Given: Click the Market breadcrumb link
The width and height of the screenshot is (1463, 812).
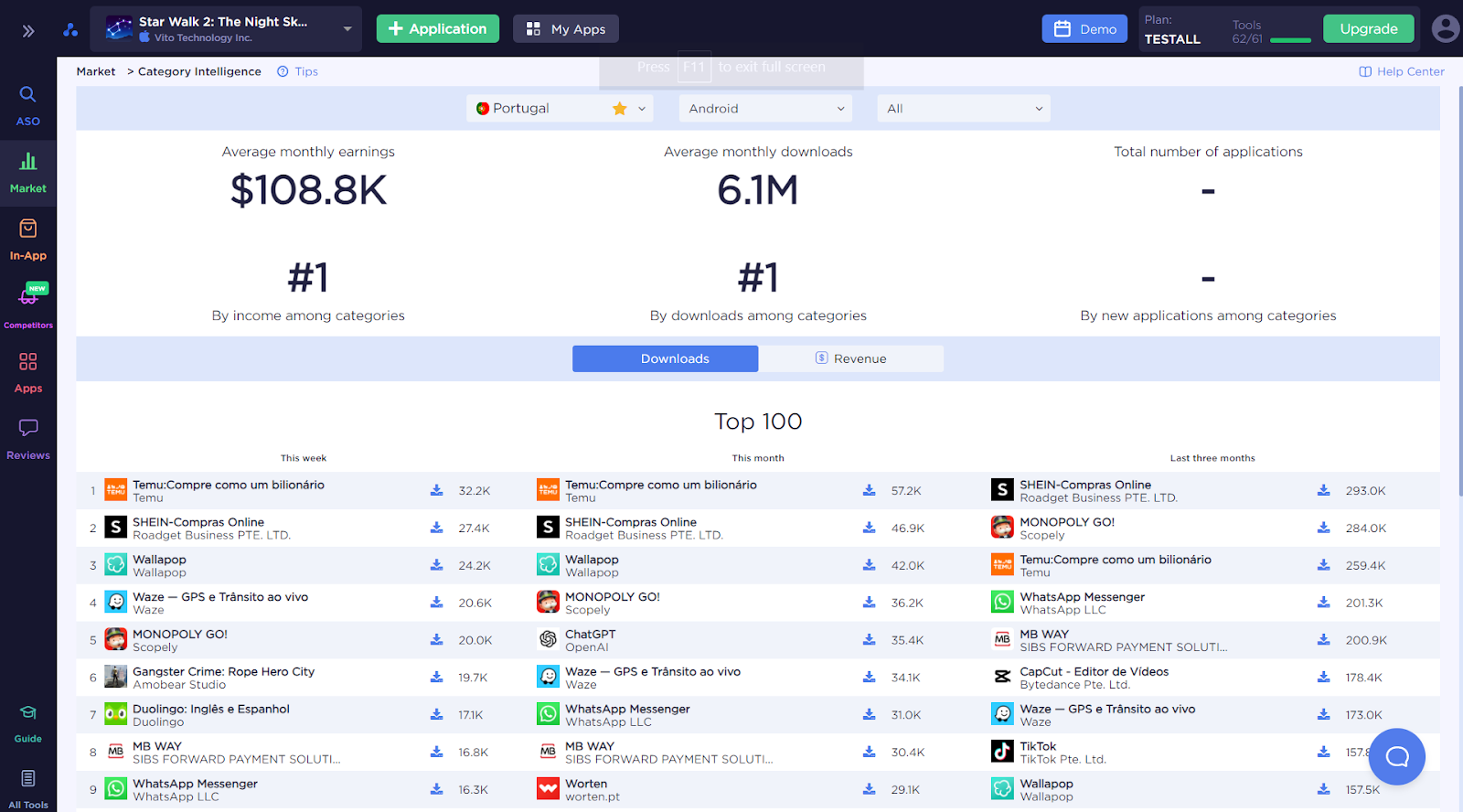Looking at the screenshot, I should coord(96,71).
